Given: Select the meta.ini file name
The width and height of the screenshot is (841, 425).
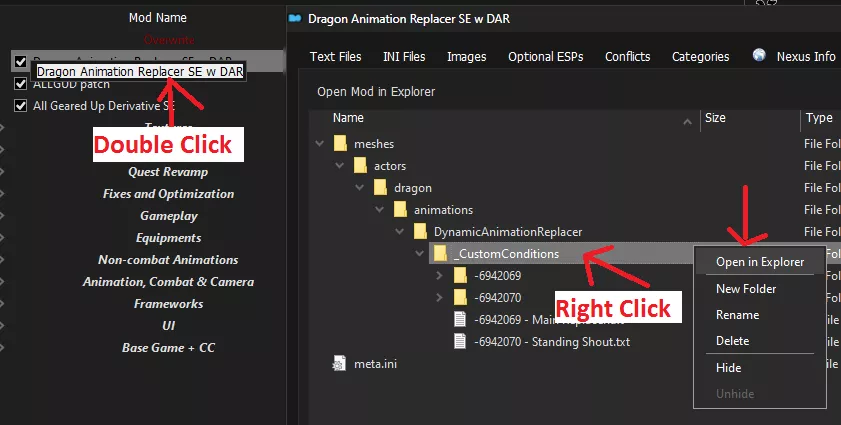Looking at the screenshot, I should point(375,364).
